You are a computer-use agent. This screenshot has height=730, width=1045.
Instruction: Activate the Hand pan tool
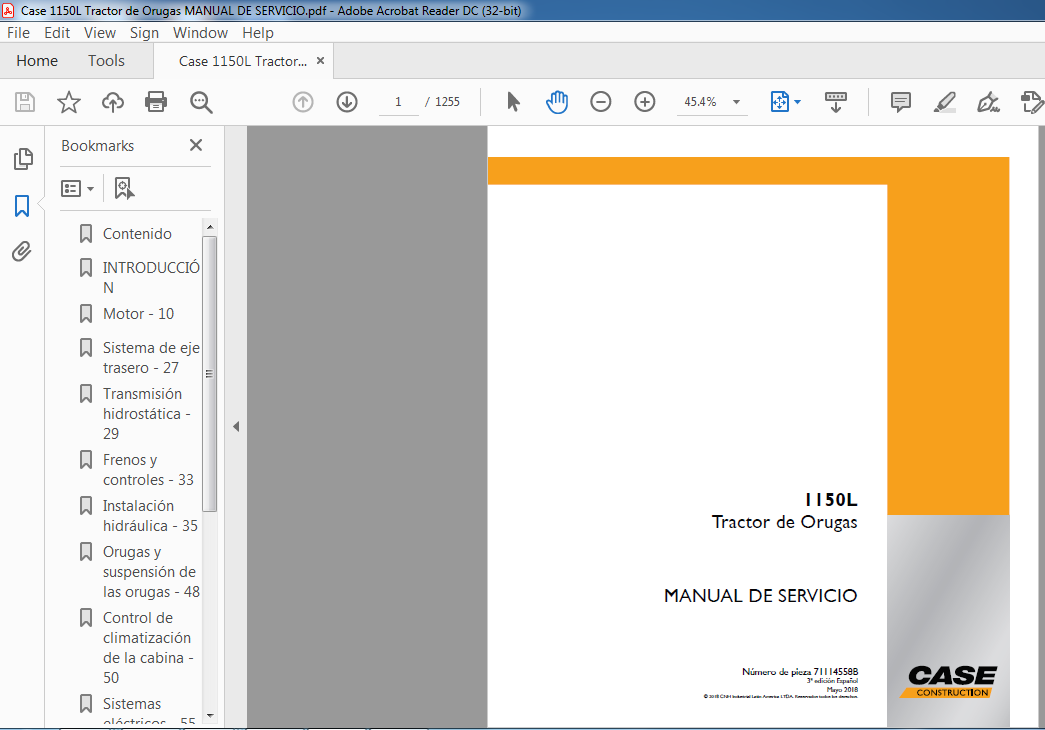pos(556,102)
